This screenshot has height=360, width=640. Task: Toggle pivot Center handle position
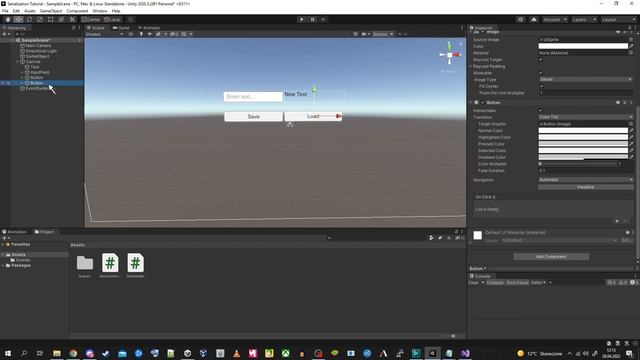point(91,20)
